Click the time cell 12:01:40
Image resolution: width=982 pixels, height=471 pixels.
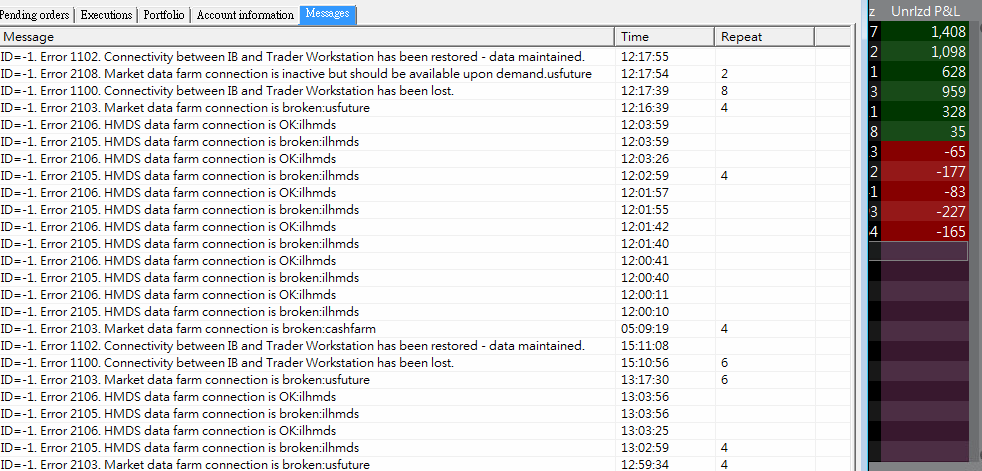coord(645,244)
